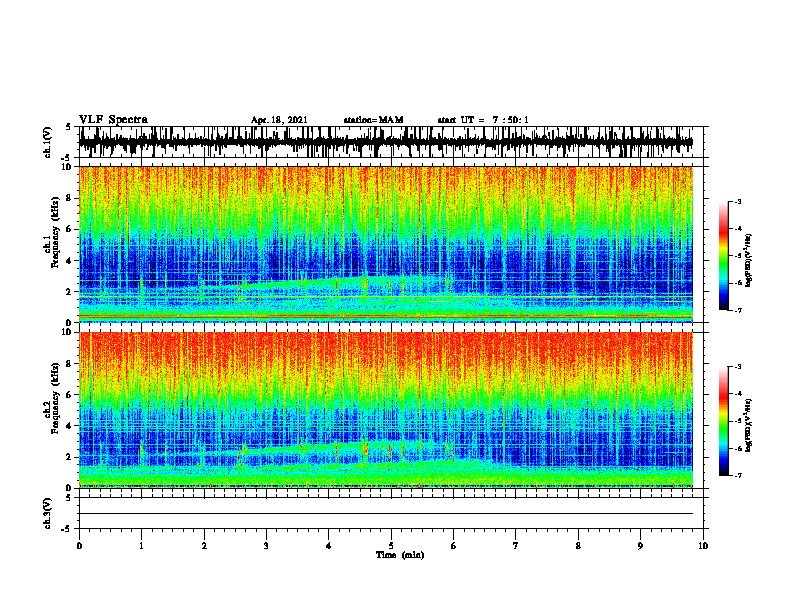Click the "start UT = 7 : 50: 1" text
This screenshot has height=612, width=792.
(483, 120)
